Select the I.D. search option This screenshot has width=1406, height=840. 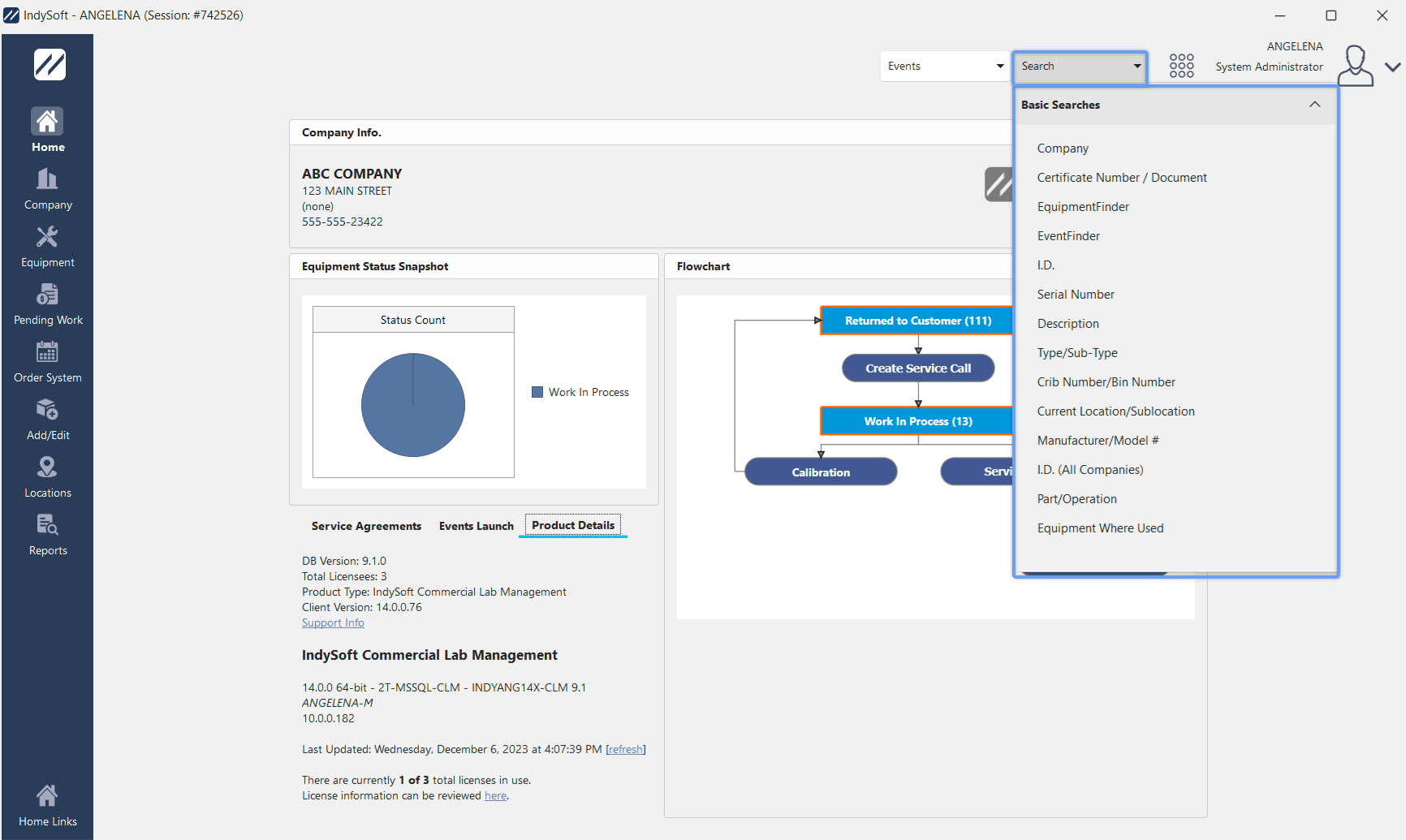(1046, 265)
